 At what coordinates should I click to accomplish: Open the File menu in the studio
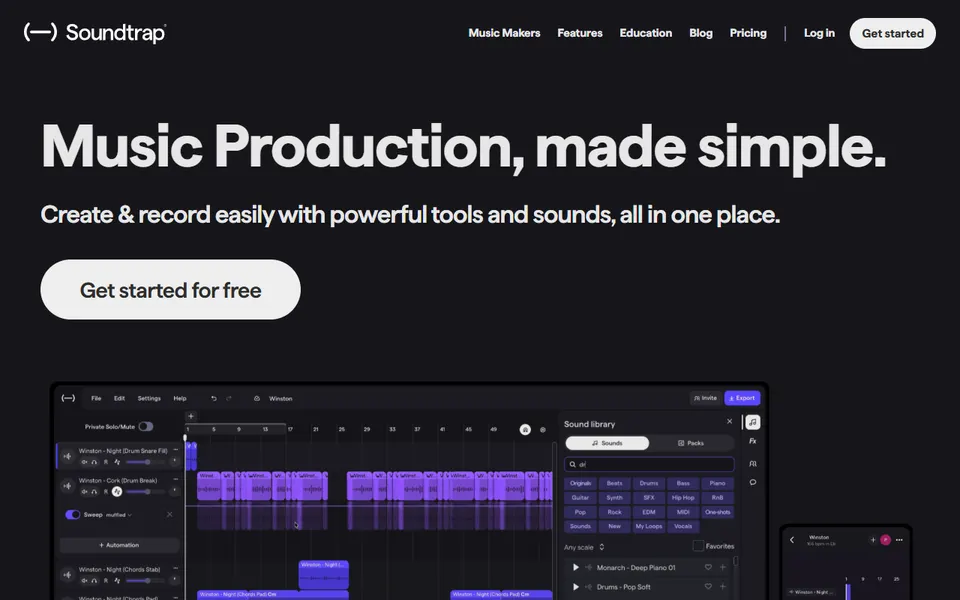[x=96, y=398]
